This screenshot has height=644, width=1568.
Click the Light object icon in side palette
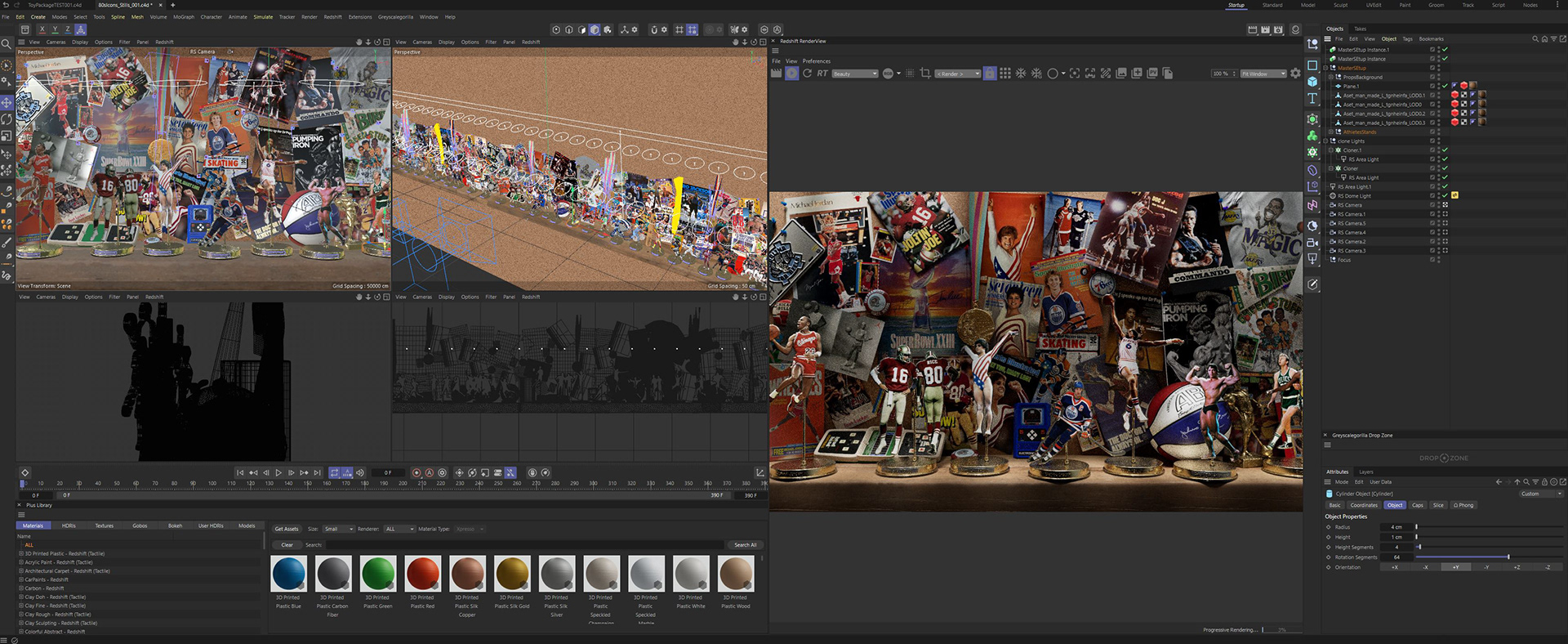[x=1312, y=259]
